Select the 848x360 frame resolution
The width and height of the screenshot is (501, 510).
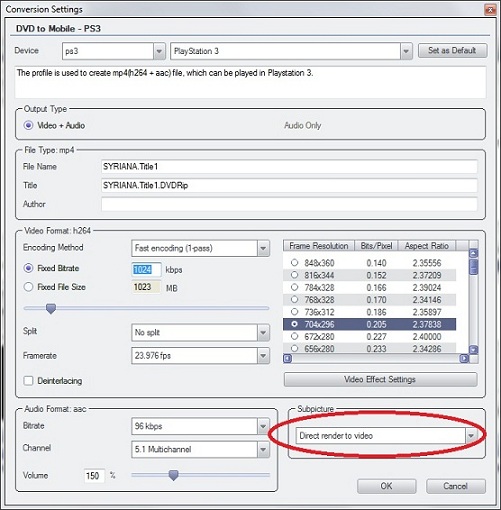pos(294,263)
